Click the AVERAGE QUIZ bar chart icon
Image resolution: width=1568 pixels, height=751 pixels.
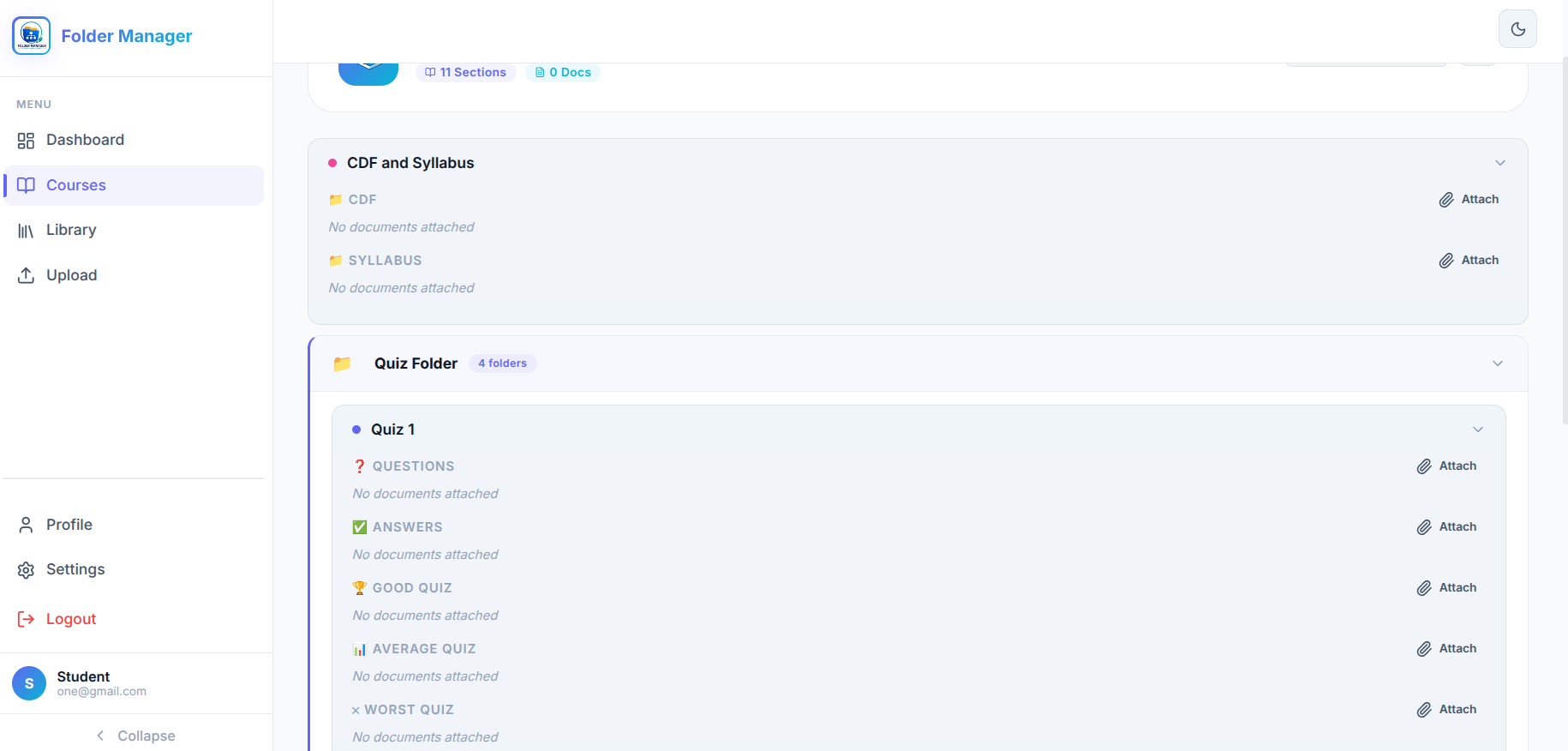[360, 649]
